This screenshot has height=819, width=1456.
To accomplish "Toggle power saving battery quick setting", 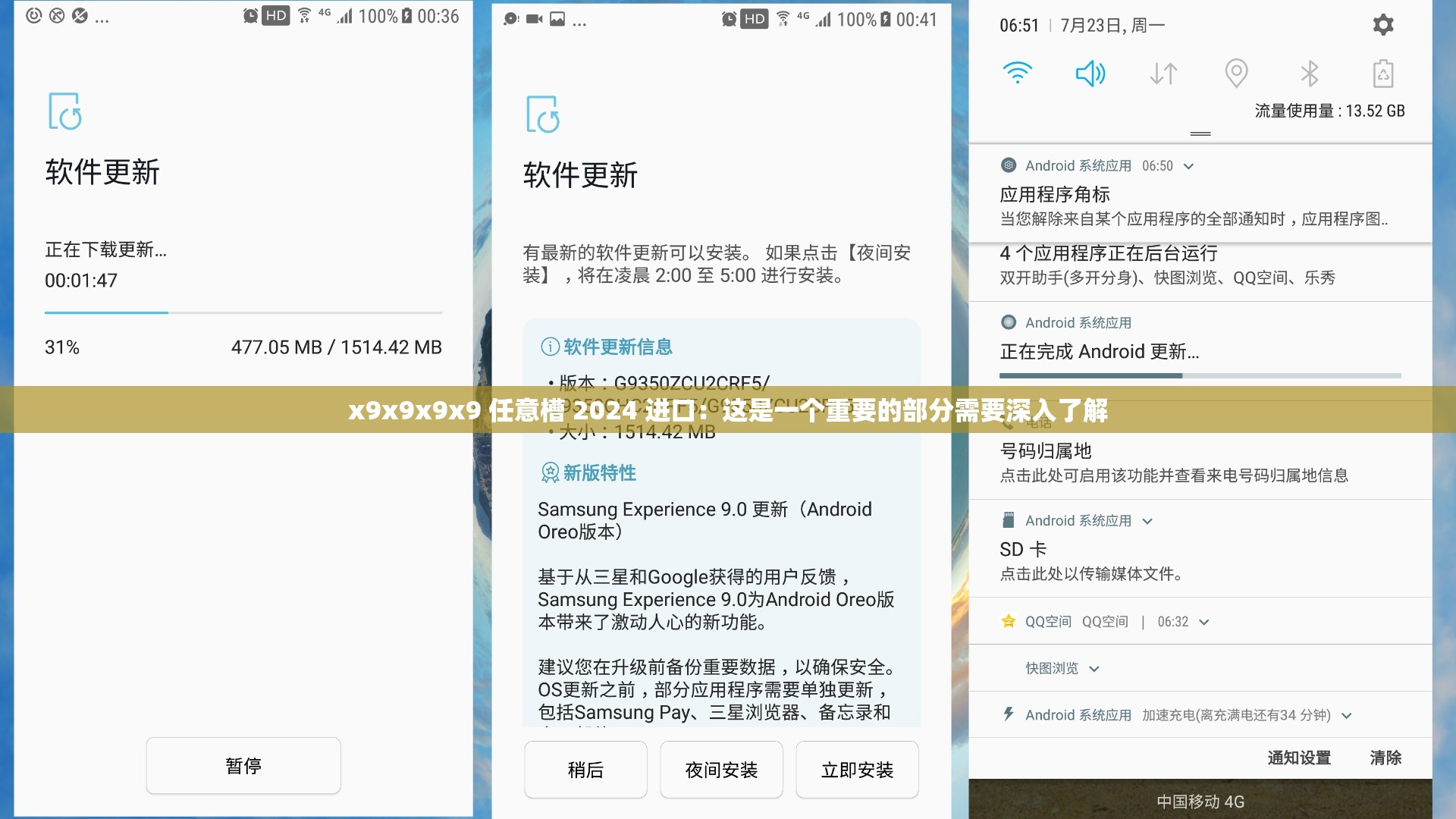I will pos(1383,74).
